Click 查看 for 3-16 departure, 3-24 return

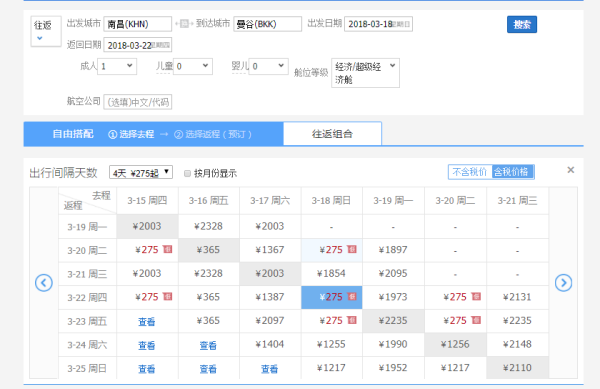pos(208,345)
